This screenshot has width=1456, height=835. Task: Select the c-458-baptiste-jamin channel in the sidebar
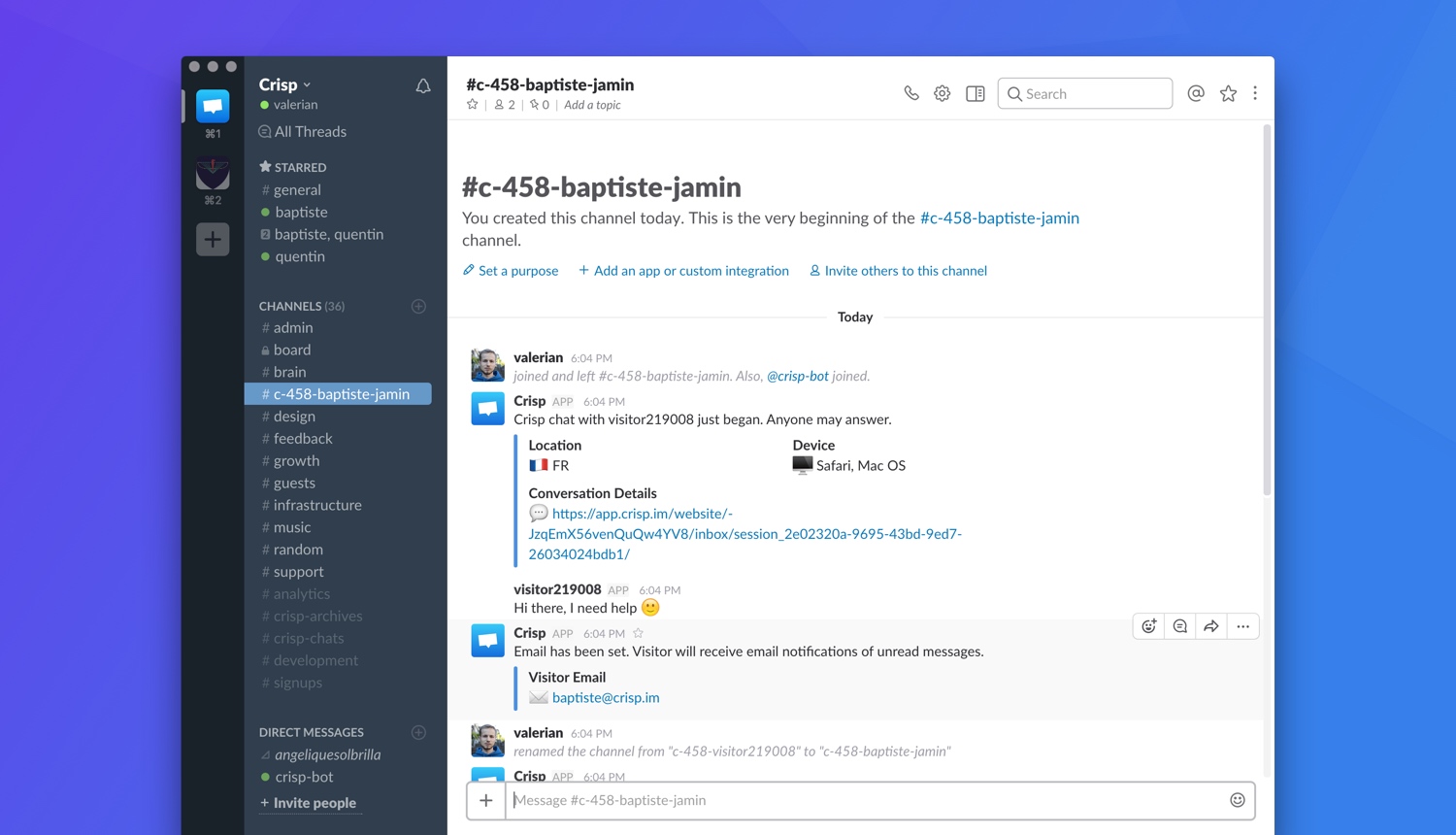coord(338,394)
